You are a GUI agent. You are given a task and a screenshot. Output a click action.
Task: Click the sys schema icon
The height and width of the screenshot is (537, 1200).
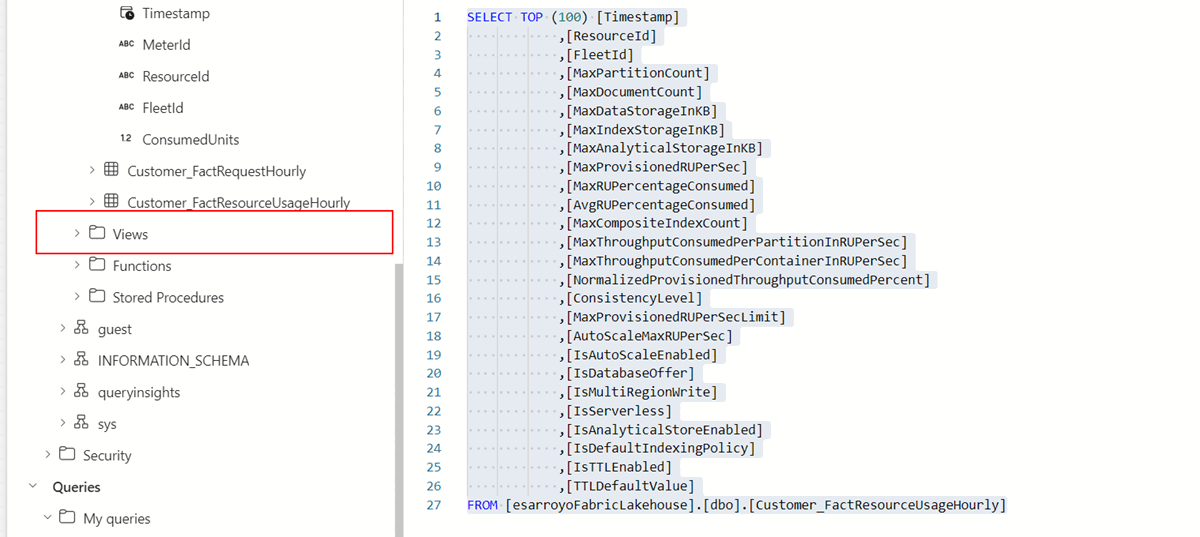coord(81,423)
